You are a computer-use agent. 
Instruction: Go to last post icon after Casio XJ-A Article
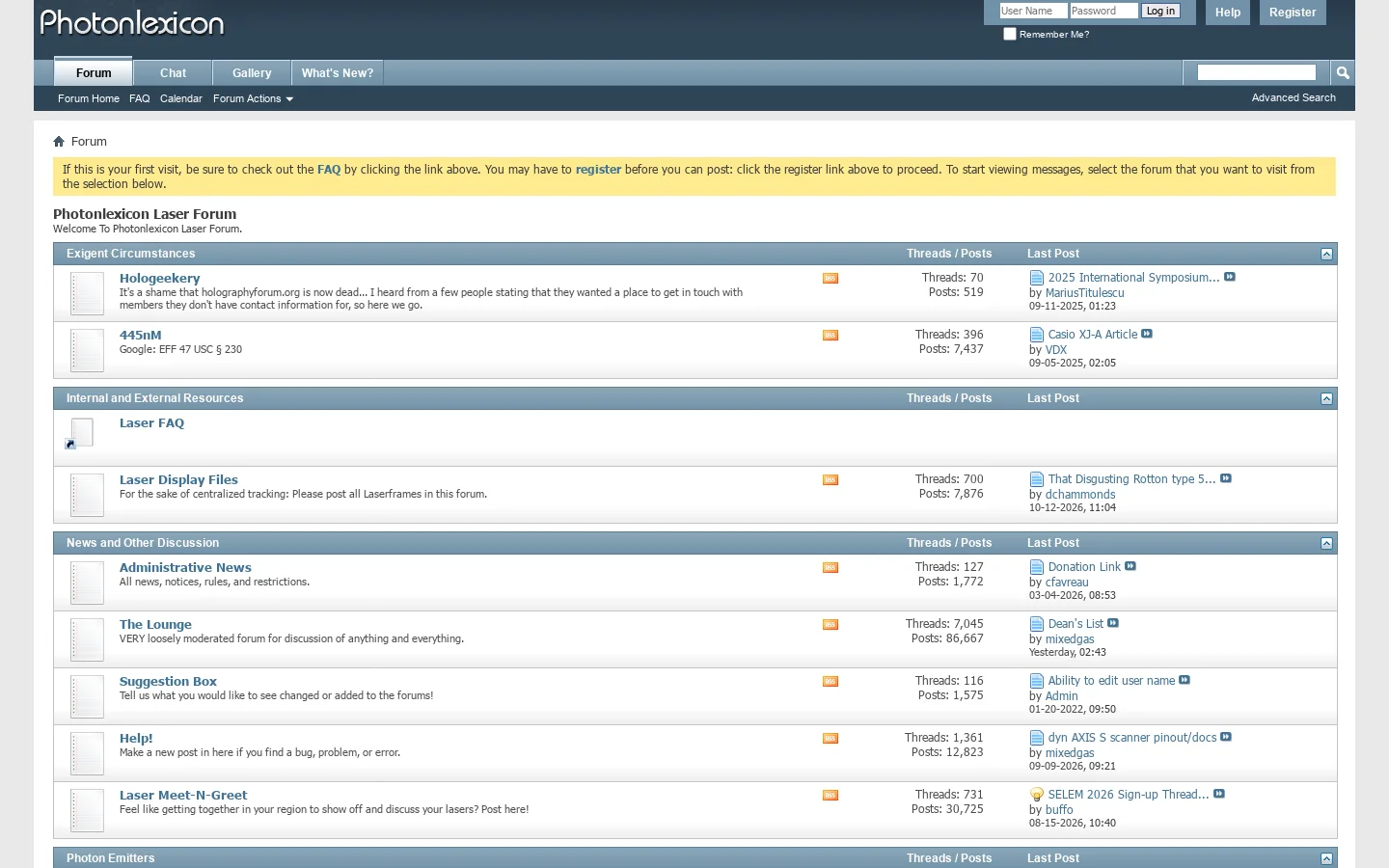click(1147, 334)
